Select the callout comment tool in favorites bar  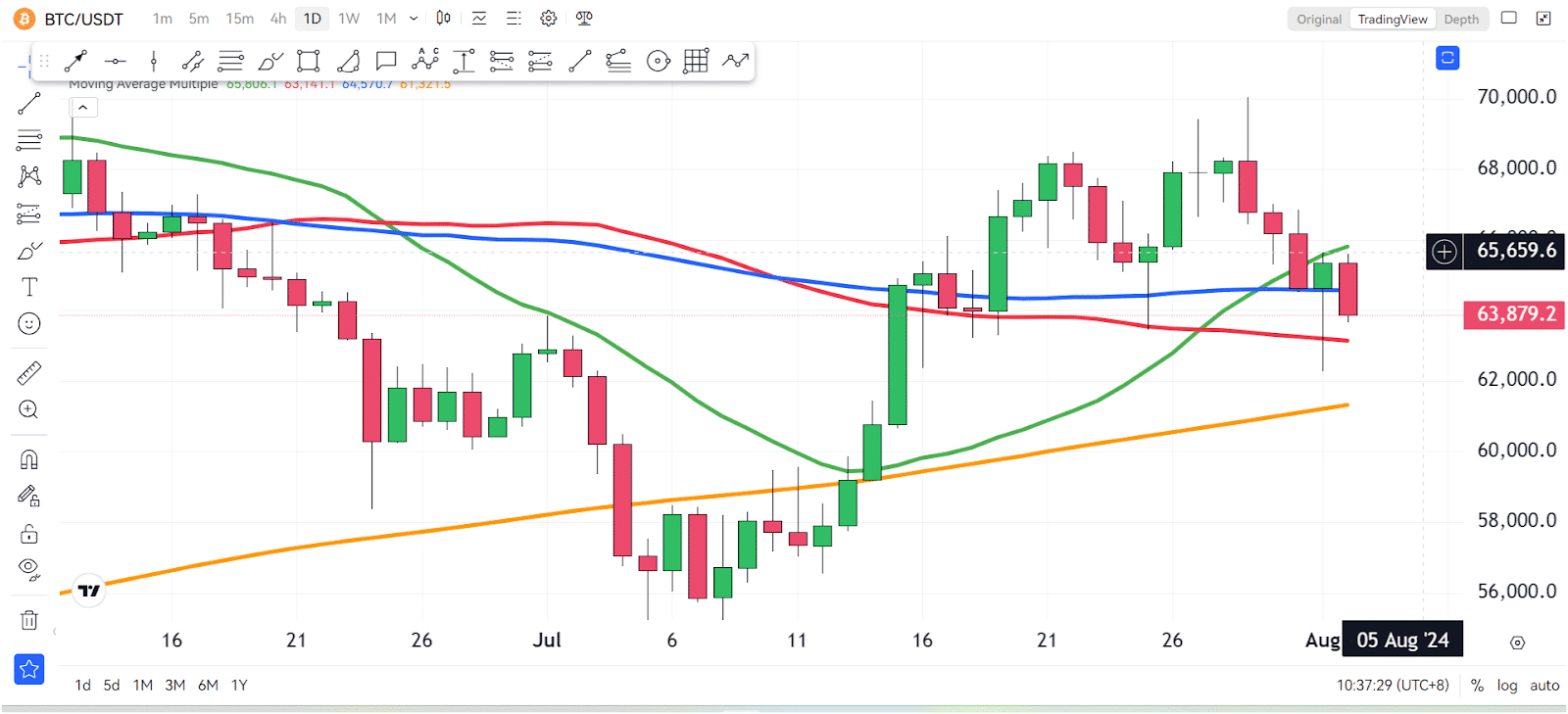click(386, 61)
